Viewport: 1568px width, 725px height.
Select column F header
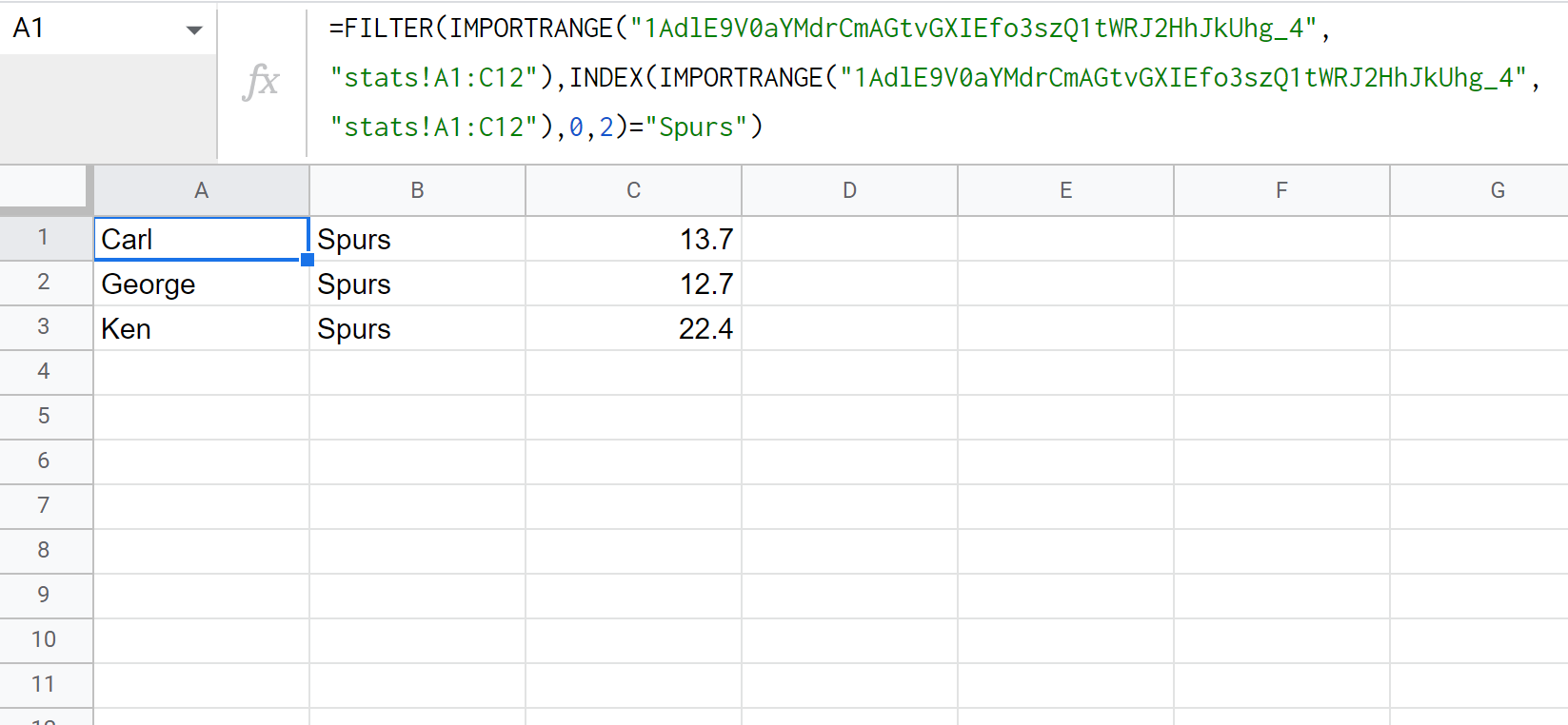[x=1282, y=190]
